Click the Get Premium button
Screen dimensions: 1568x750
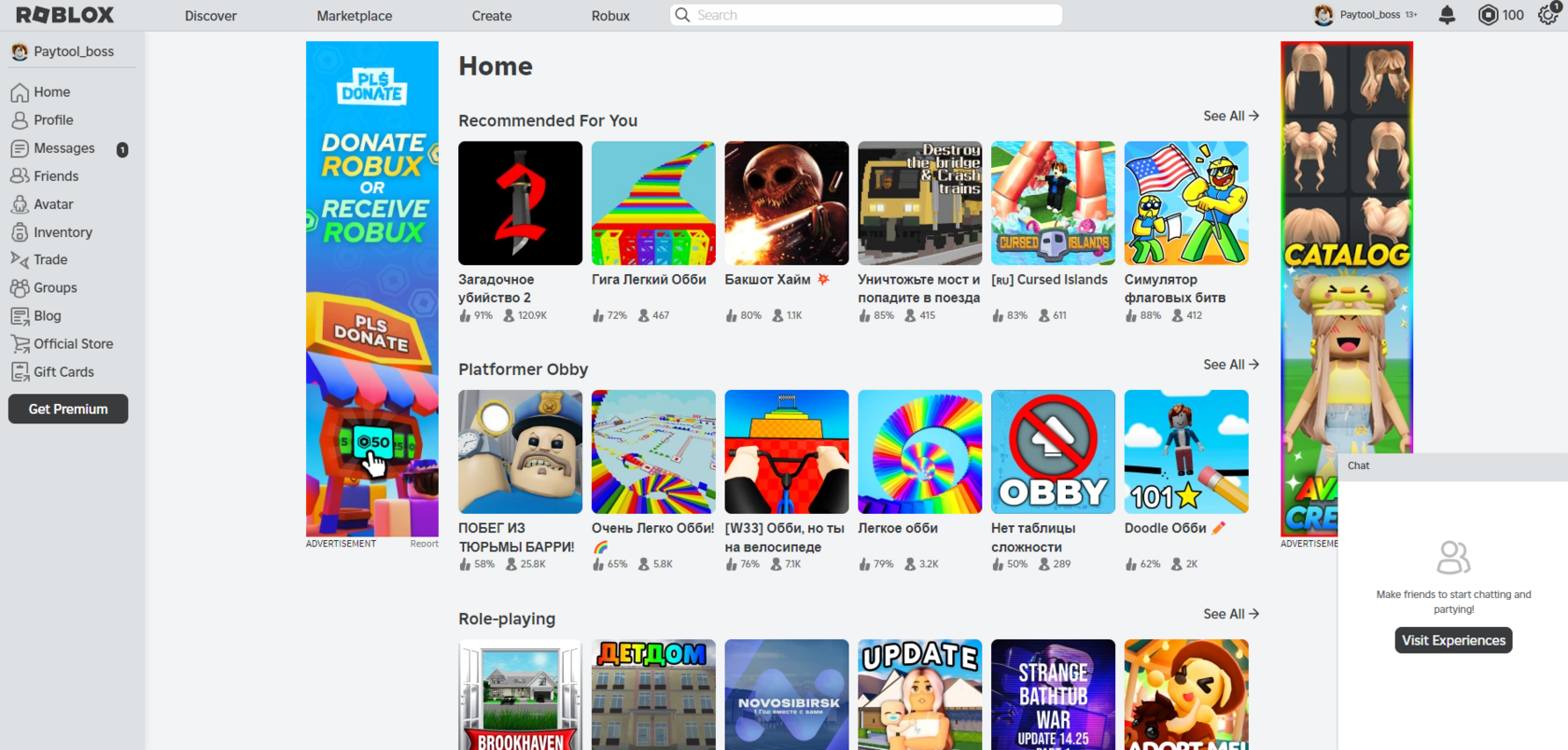pyautogui.click(x=68, y=409)
